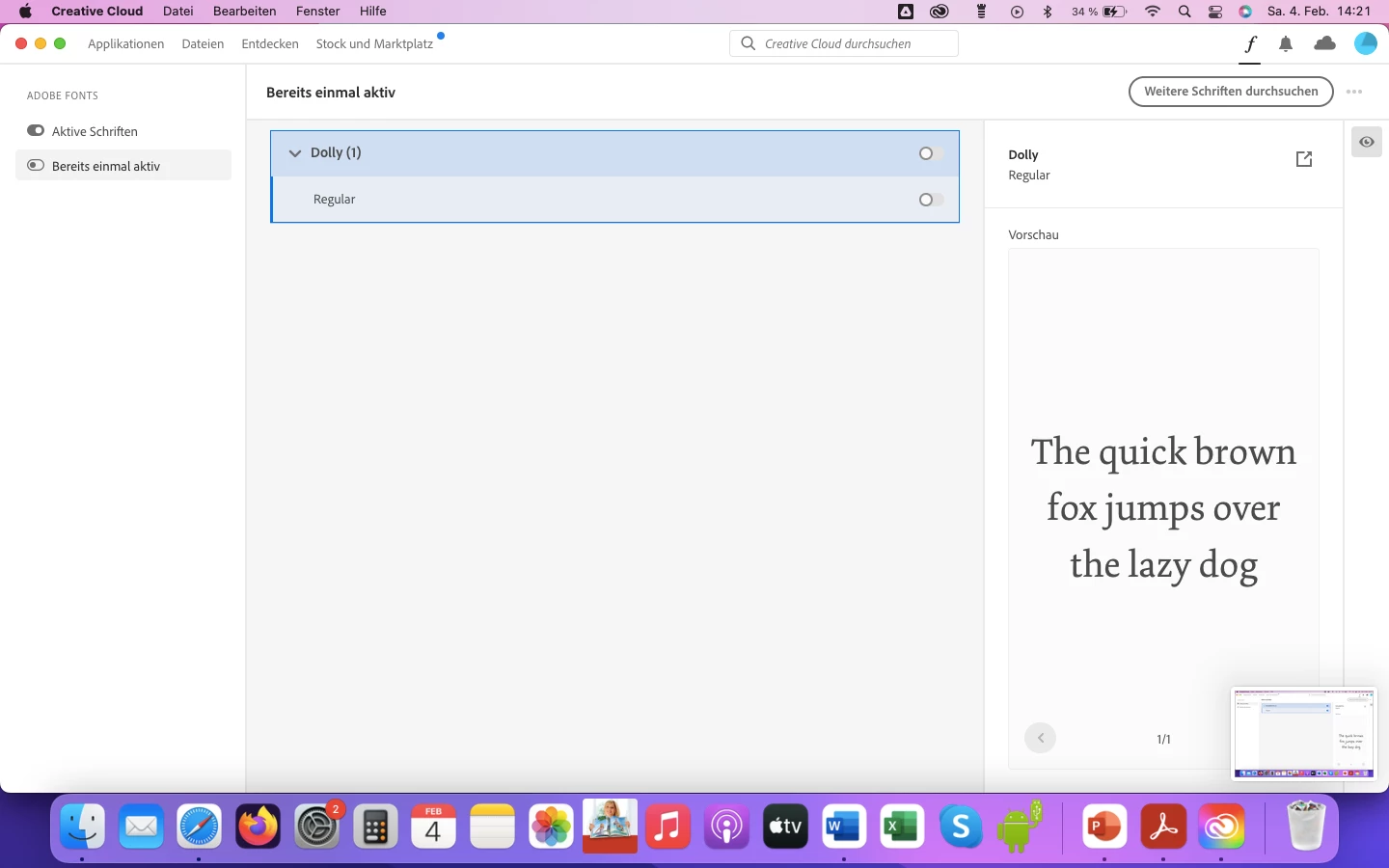Open the Stock und Marktplatz tab
The height and width of the screenshot is (868, 1389).
coord(374,43)
